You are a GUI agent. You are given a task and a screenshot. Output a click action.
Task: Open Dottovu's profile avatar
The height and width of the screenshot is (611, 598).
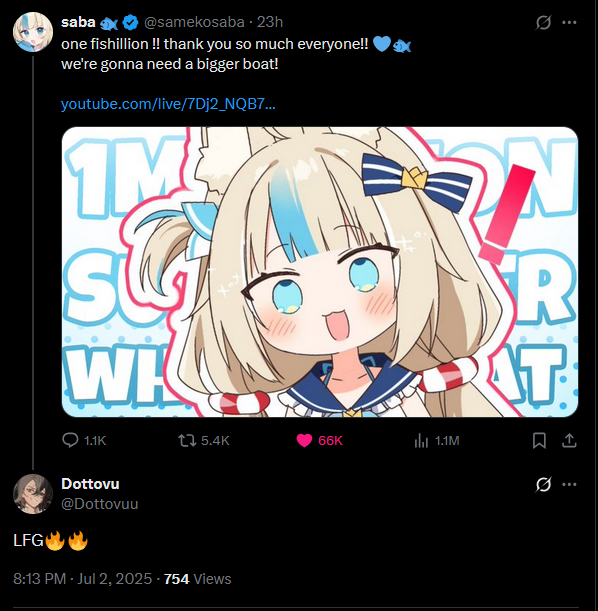click(33, 494)
